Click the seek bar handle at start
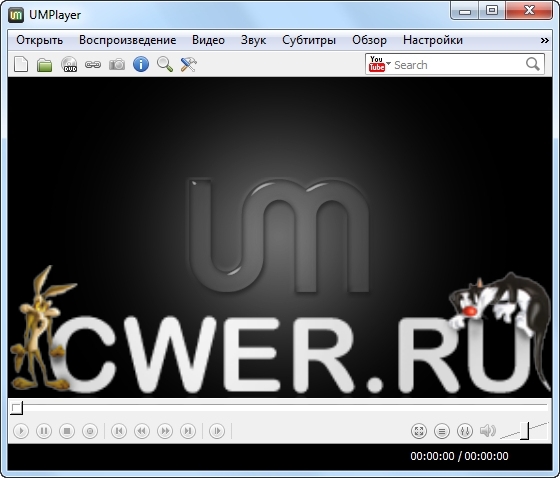 [x=16, y=408]
